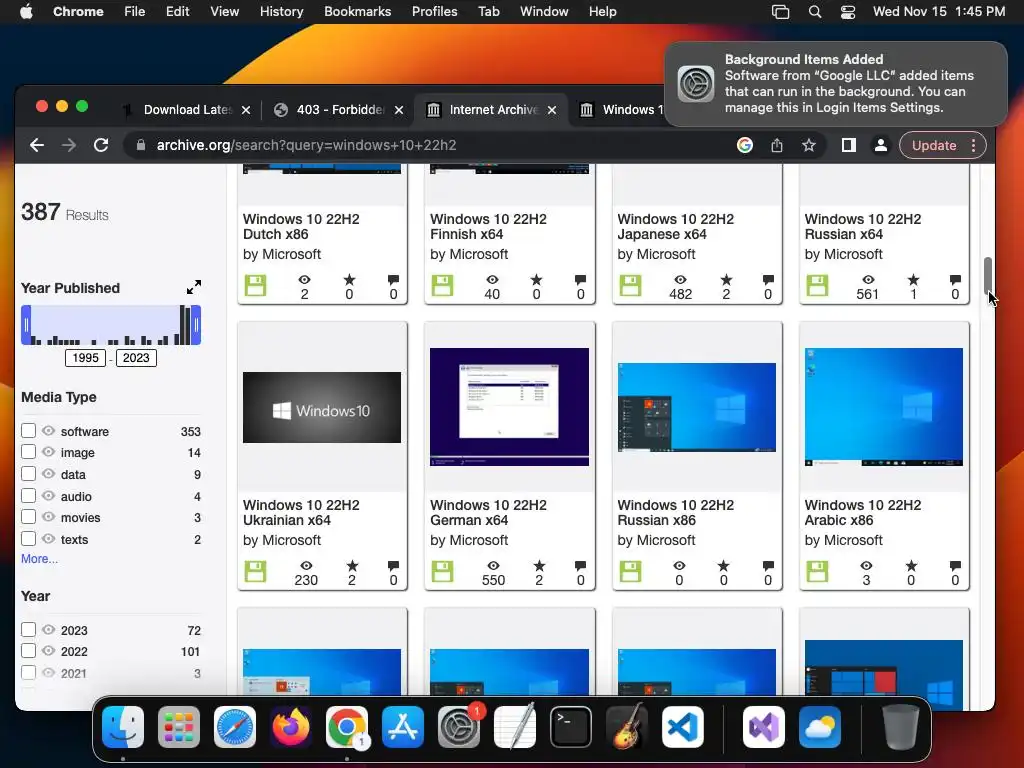Open Terminal from the Dock

[x=571, y=727]
